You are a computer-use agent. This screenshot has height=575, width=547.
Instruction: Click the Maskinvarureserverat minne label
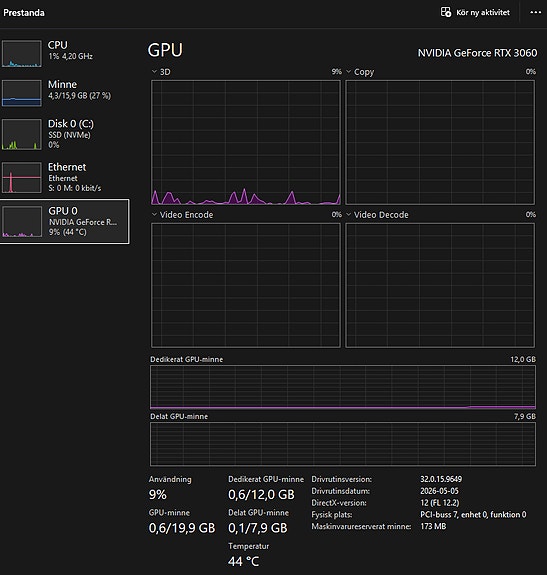point(361,526)
